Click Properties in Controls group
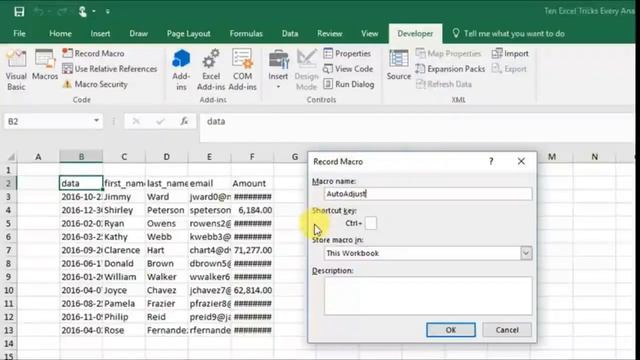 [x=347, y=53]
